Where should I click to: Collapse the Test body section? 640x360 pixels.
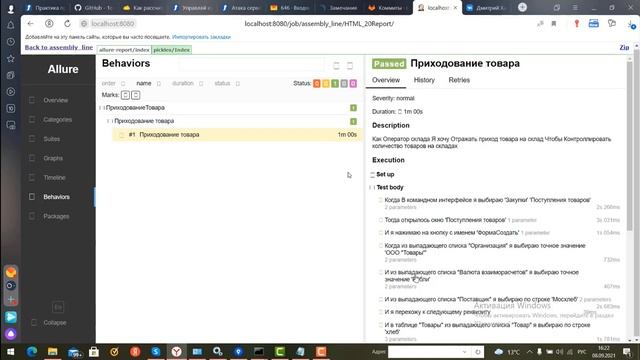click(x=387, y=187)
